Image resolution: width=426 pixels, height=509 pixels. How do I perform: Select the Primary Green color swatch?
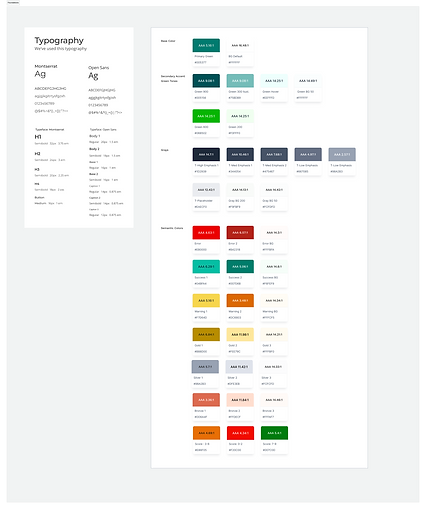(x=206, y=45)
